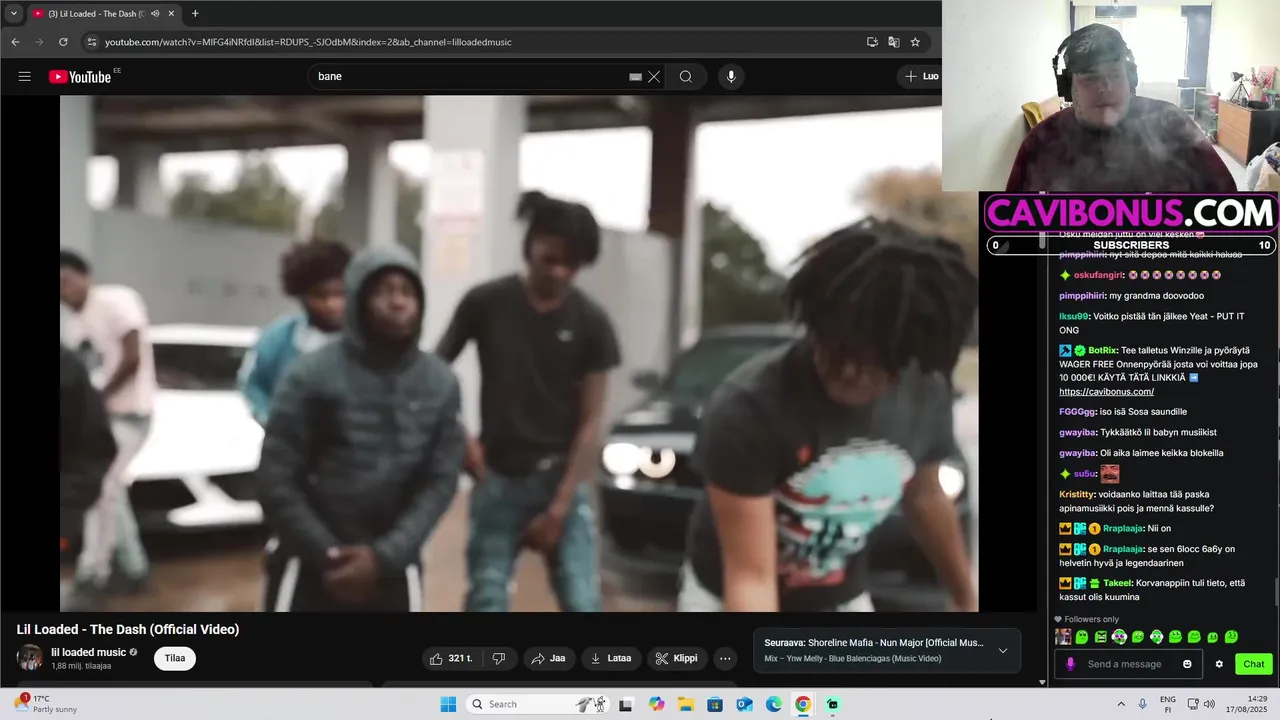The image size is (1280, 720).
Task: Open the YouTube hamburger guide menu
Action: 25,77
